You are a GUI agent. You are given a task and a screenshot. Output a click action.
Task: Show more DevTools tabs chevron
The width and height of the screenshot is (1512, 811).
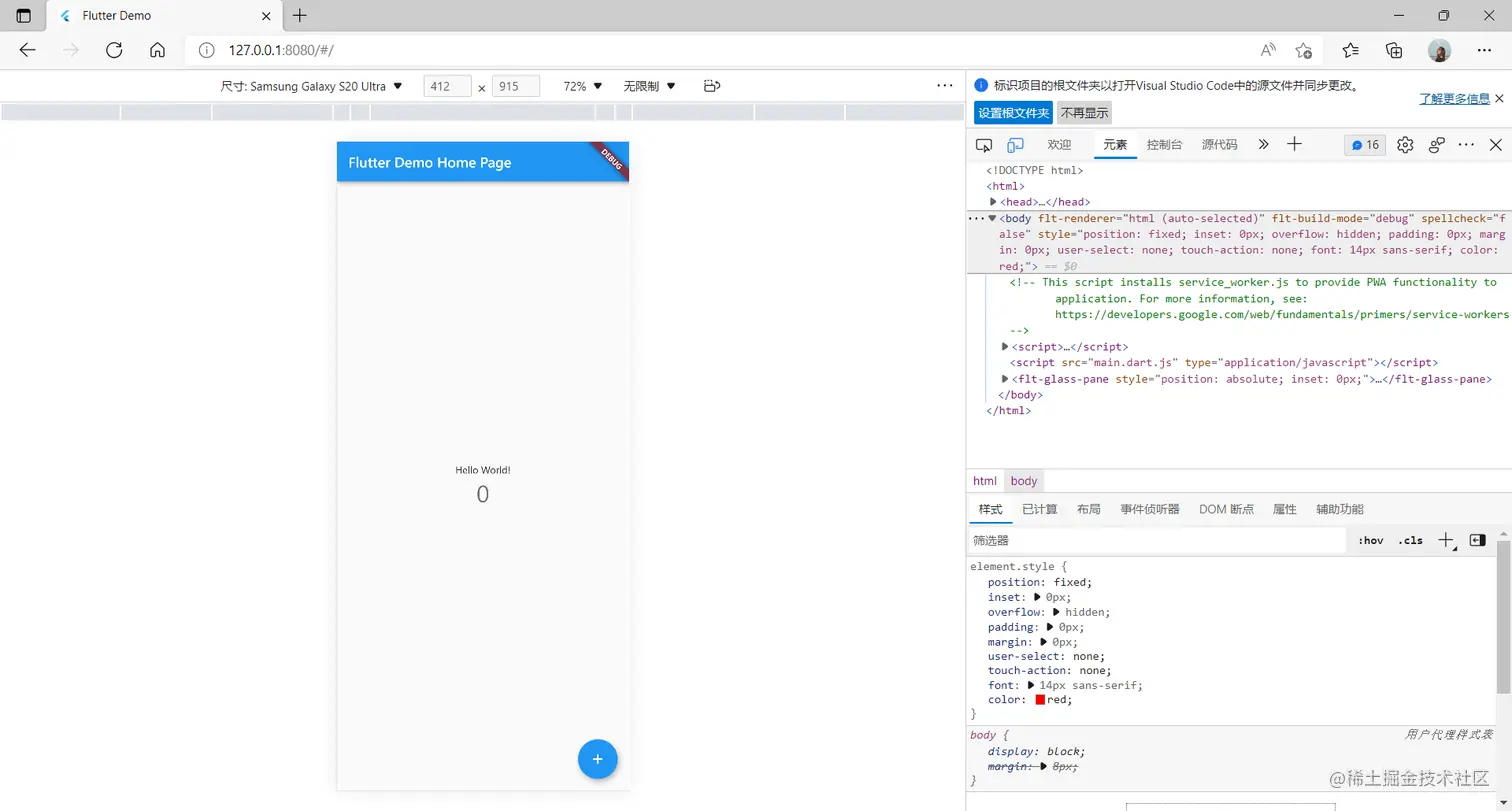coord(1264,145)
